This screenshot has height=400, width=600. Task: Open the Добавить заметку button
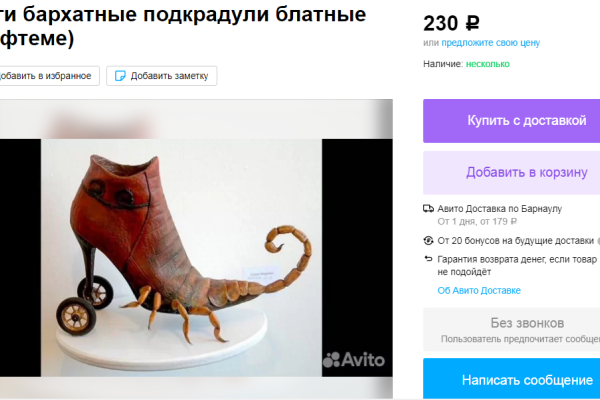tap(161, 76)
